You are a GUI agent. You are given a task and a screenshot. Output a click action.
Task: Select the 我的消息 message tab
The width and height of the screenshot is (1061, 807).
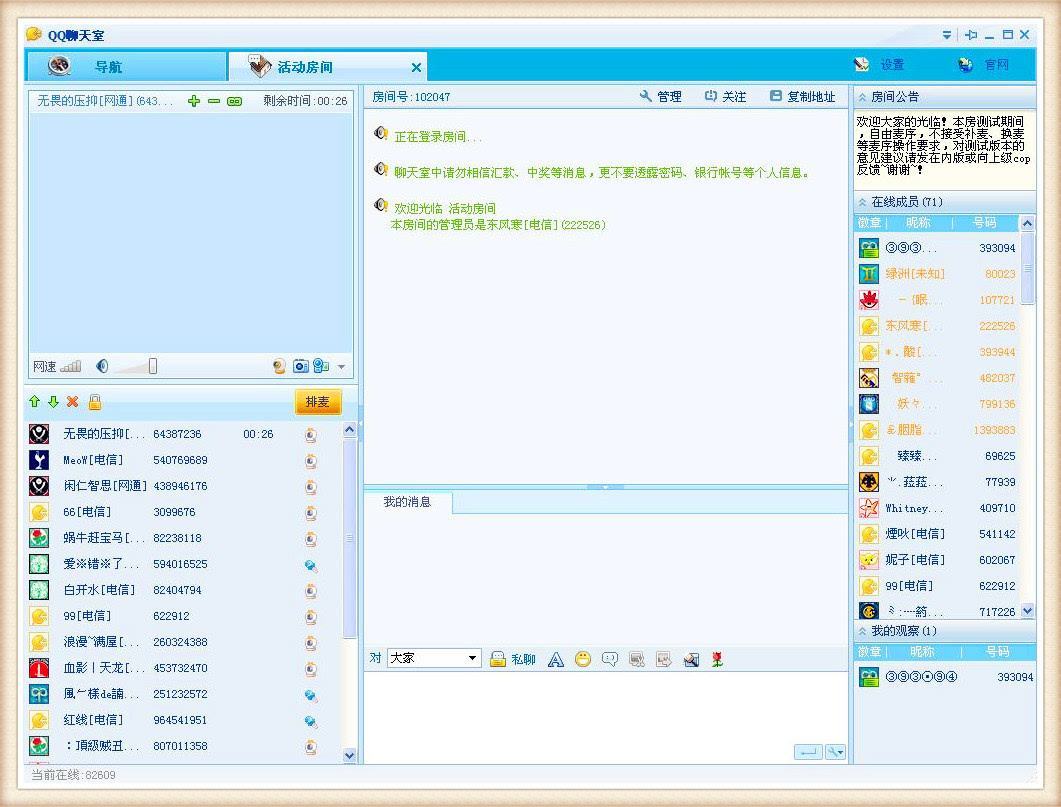(x=406, y=503)
